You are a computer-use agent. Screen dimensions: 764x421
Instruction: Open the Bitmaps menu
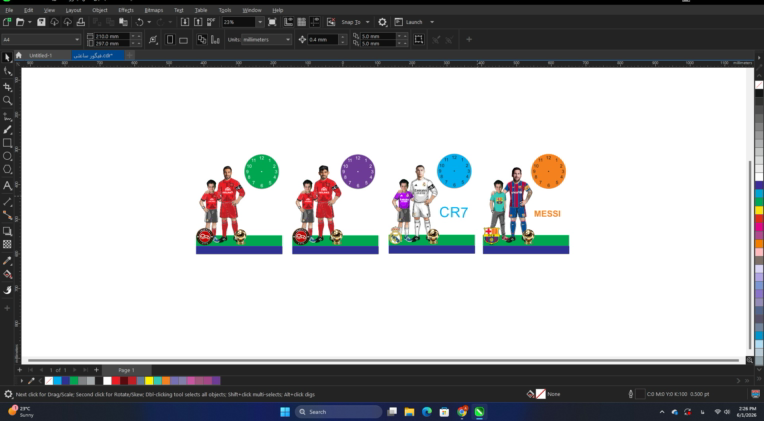154,10
